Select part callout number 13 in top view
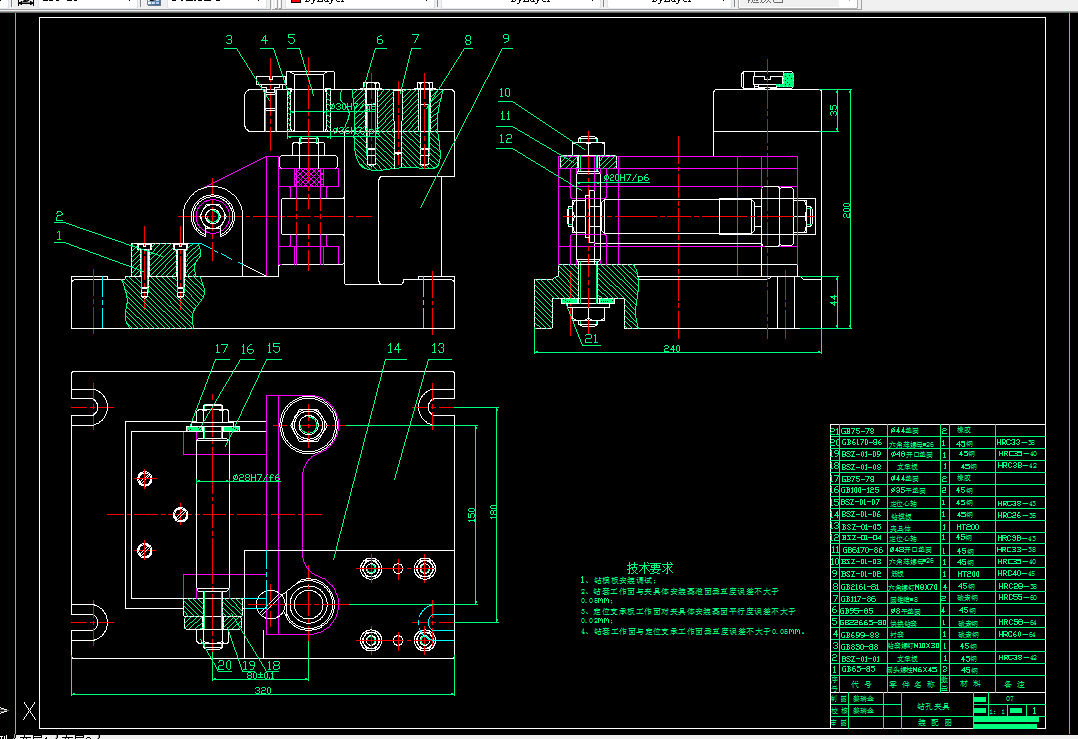 point(438,349)
